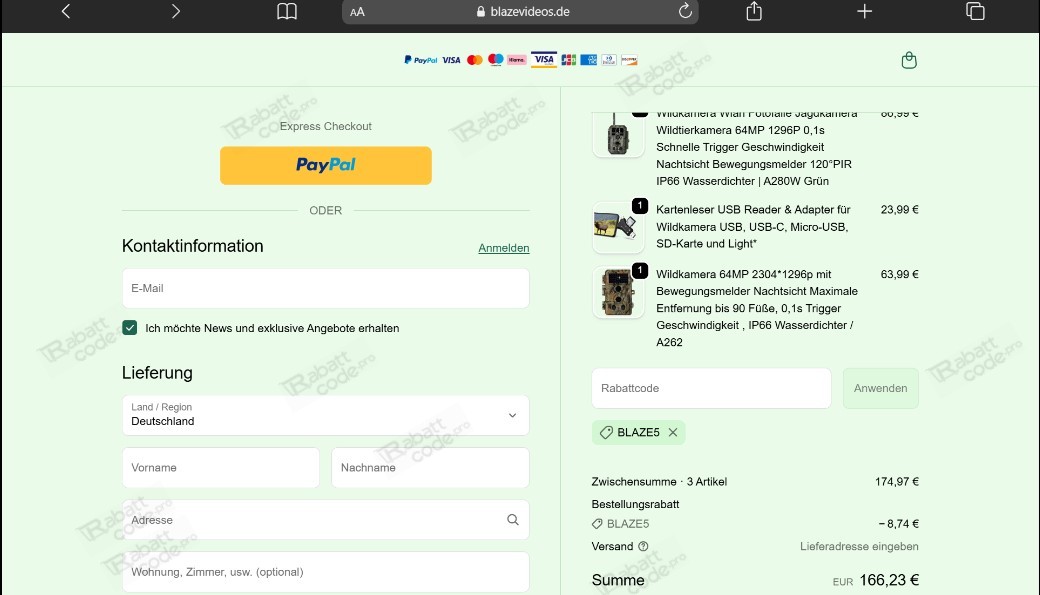Image resolution: width=1040 pixels, height=595 pixels.
Task: Click the Adresse field
Action: [326, 519]
